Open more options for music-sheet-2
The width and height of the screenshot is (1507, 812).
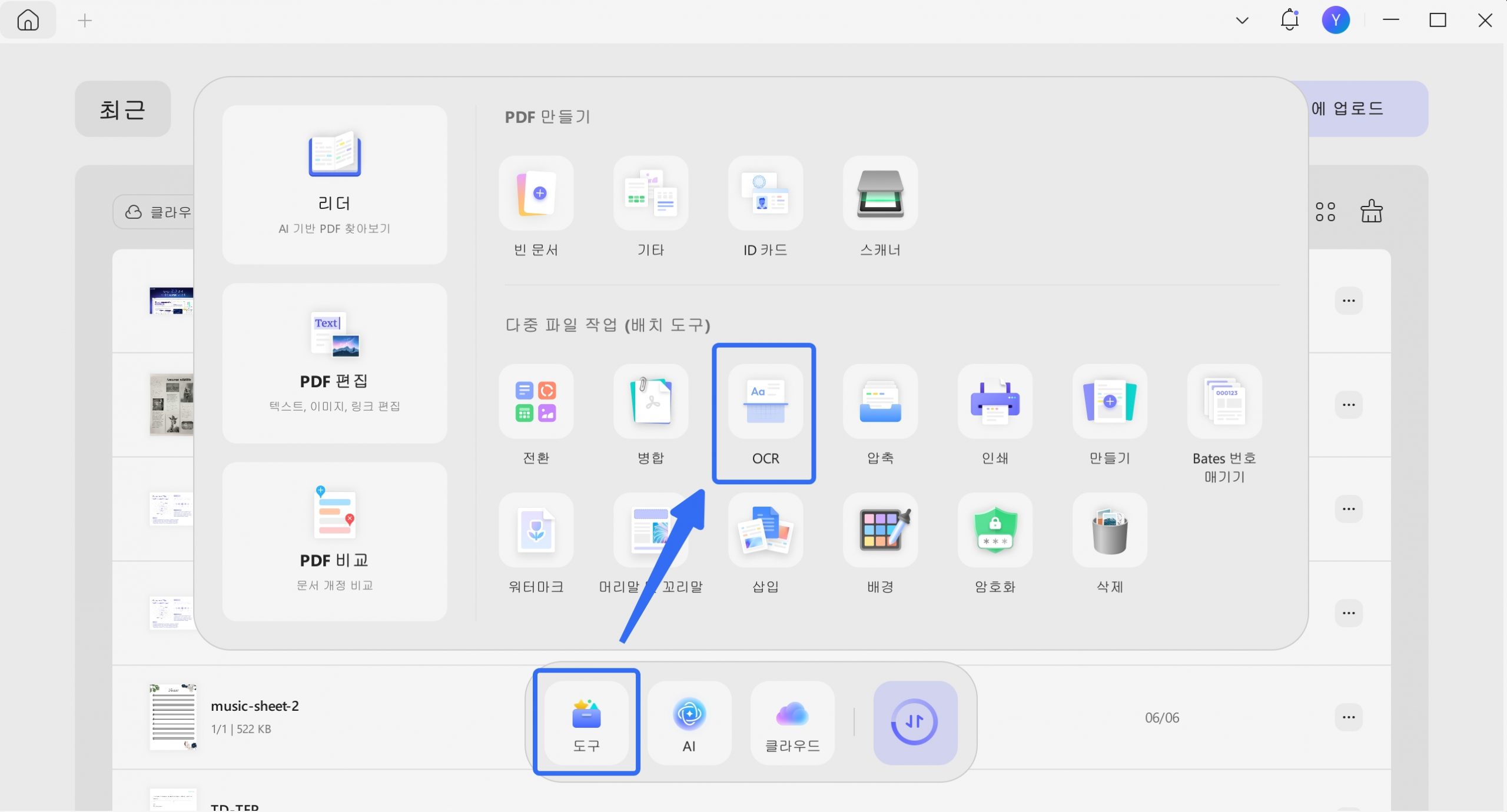point(1348,717)
